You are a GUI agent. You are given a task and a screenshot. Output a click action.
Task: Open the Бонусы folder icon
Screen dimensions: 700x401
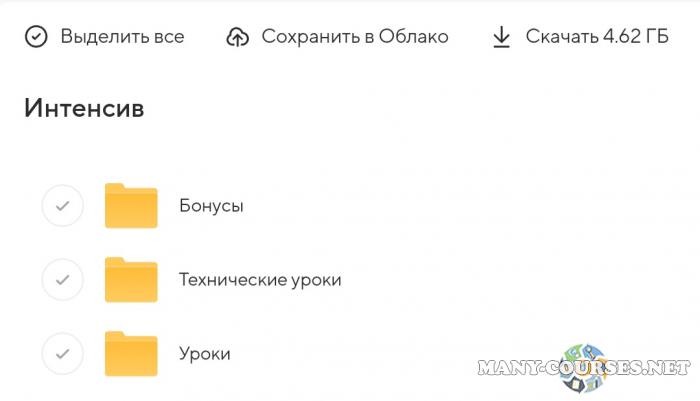point(131,206)
